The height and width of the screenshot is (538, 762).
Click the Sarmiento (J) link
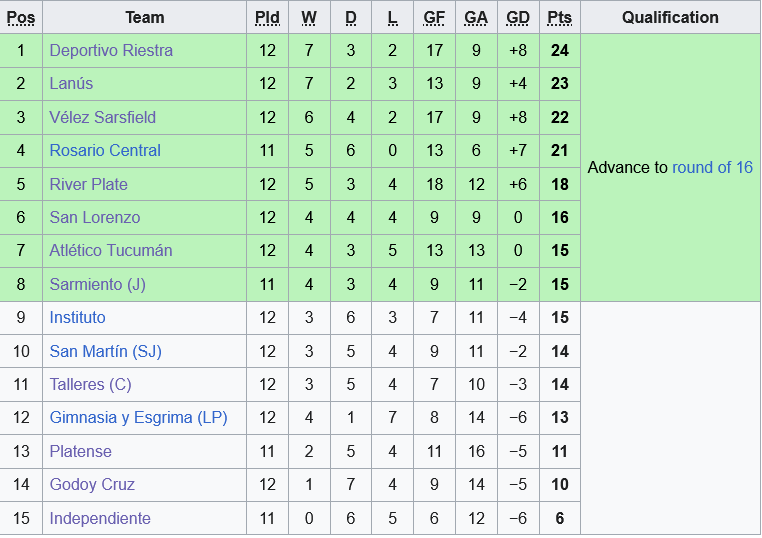97,284
